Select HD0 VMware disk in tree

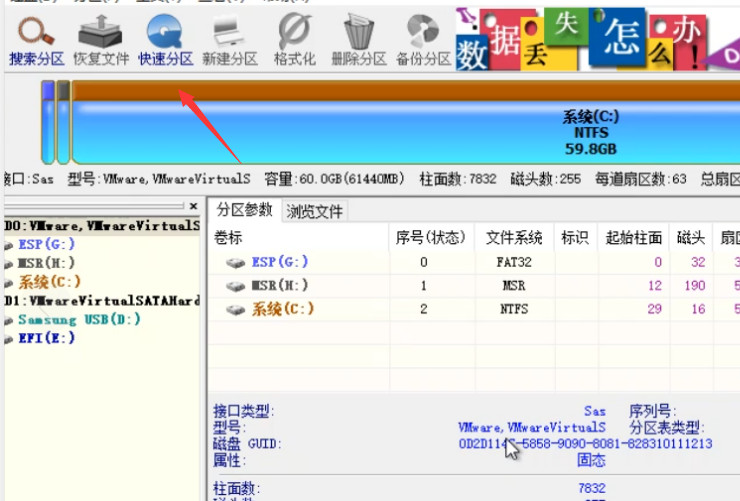102,225
